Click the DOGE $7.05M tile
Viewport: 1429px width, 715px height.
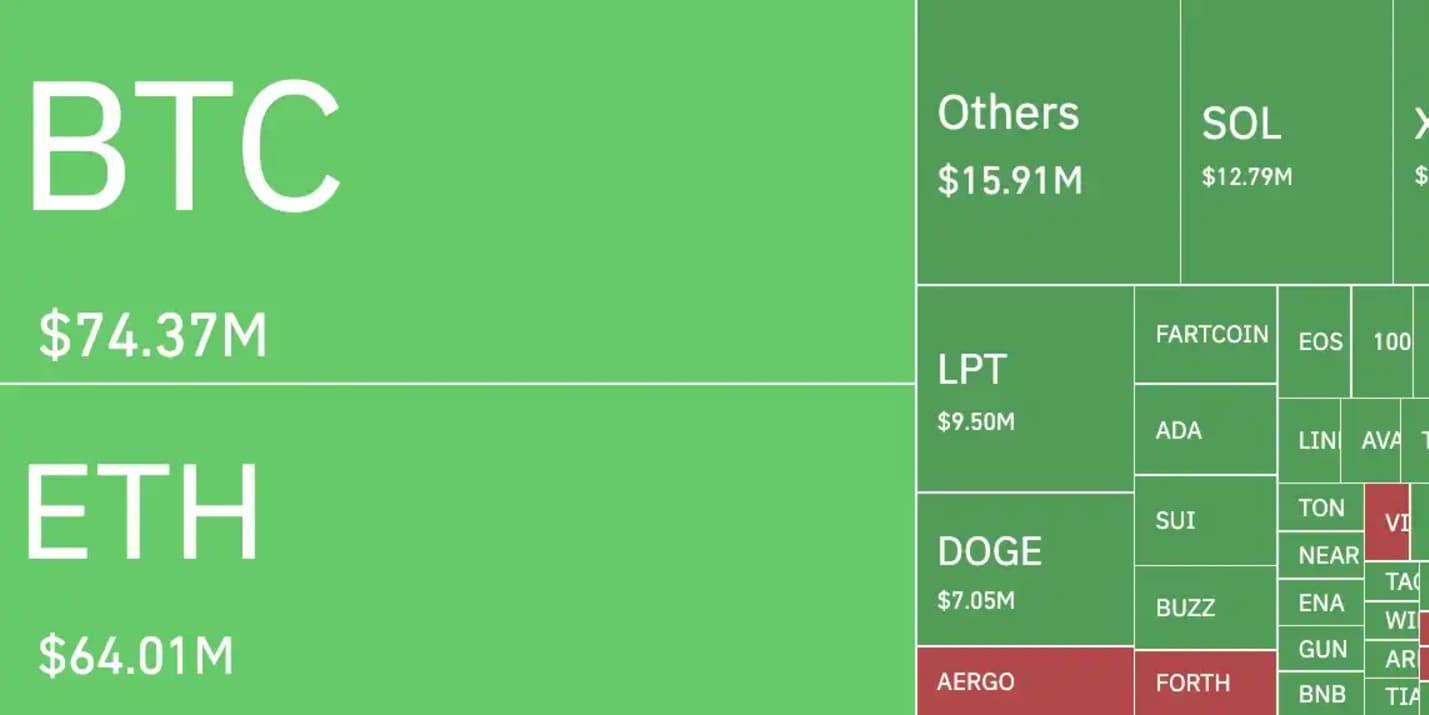point(1025,569)
